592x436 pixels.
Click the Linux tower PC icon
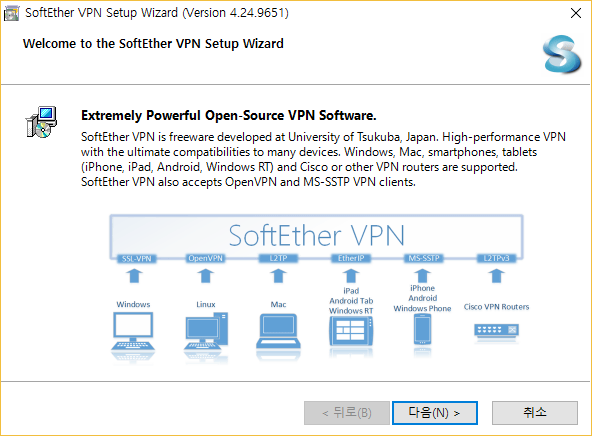click(x=206, y=331)
